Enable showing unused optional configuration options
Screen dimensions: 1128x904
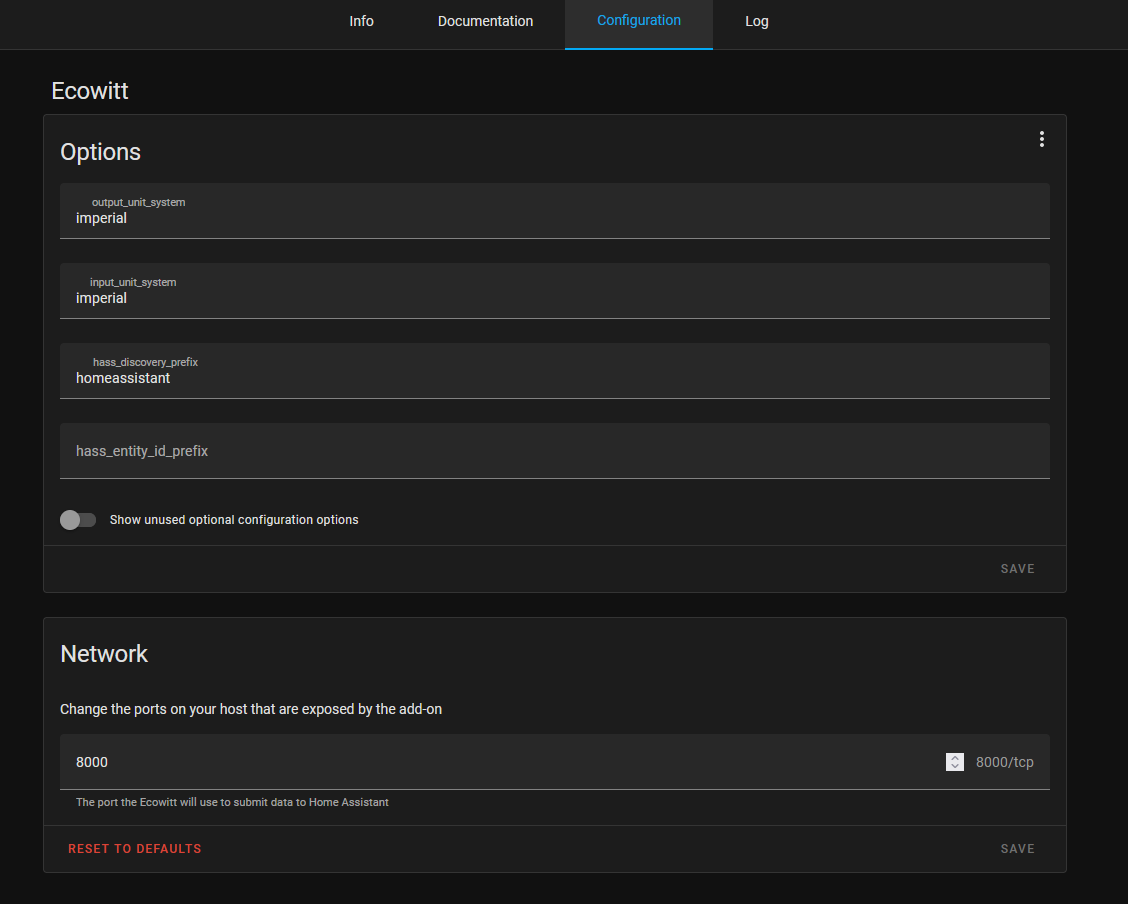click(78, 519)
